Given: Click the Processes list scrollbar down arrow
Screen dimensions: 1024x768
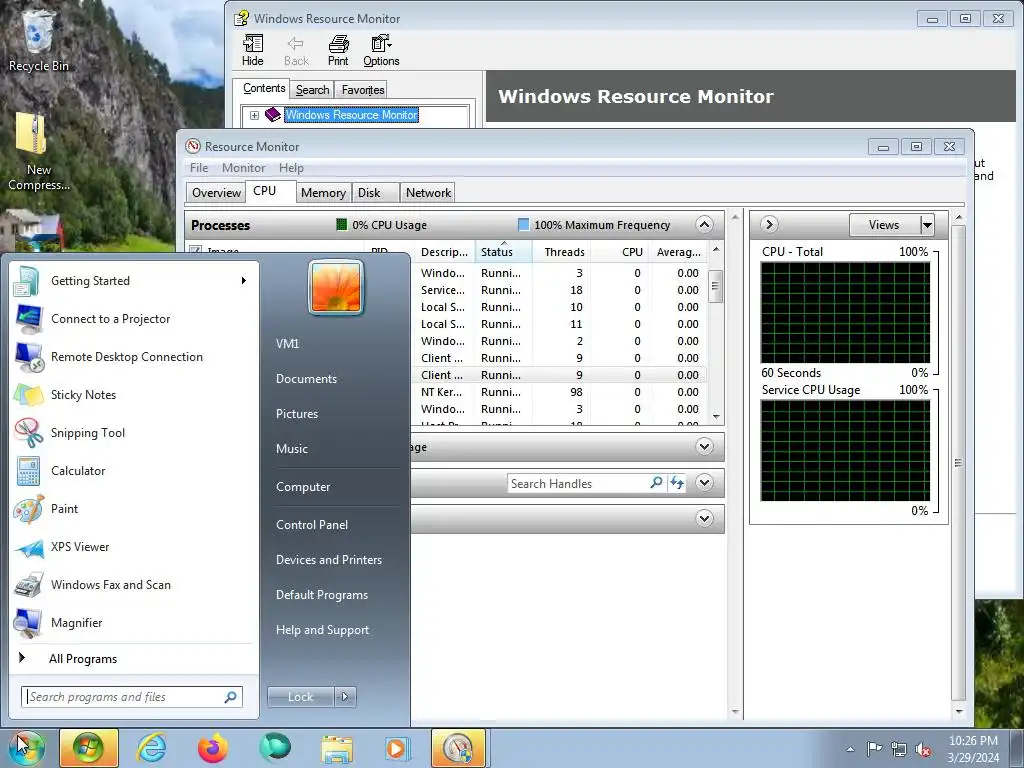Looking at the screenshot, I should tap(716, 416).
